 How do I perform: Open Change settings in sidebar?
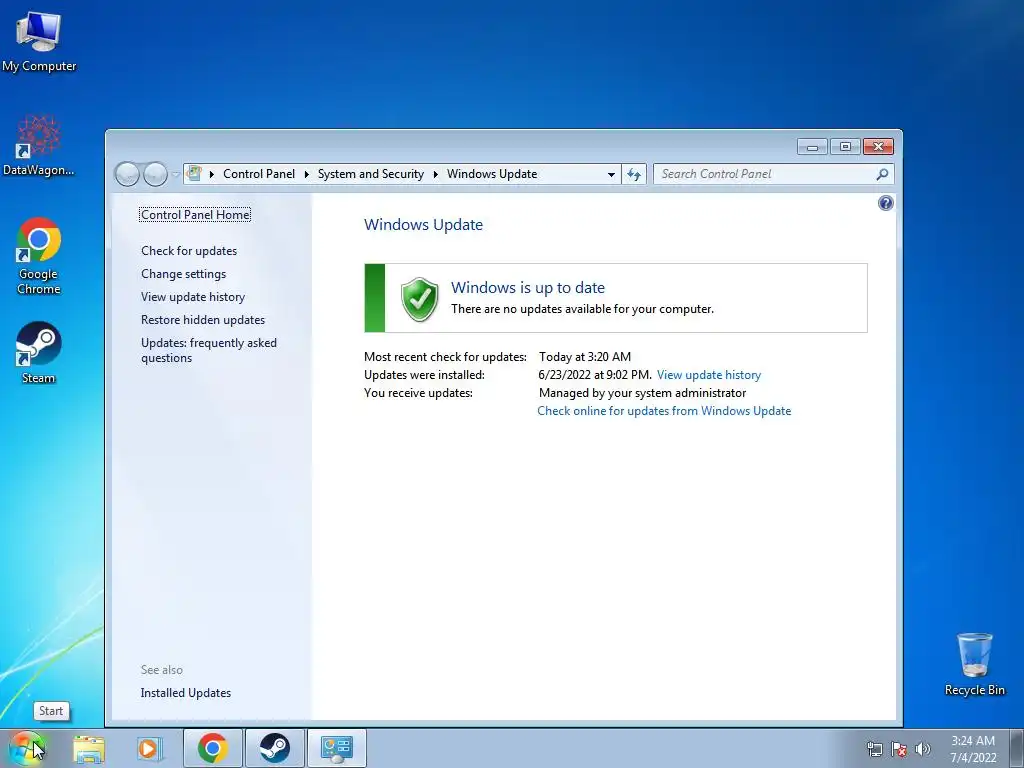click(184, 274)
